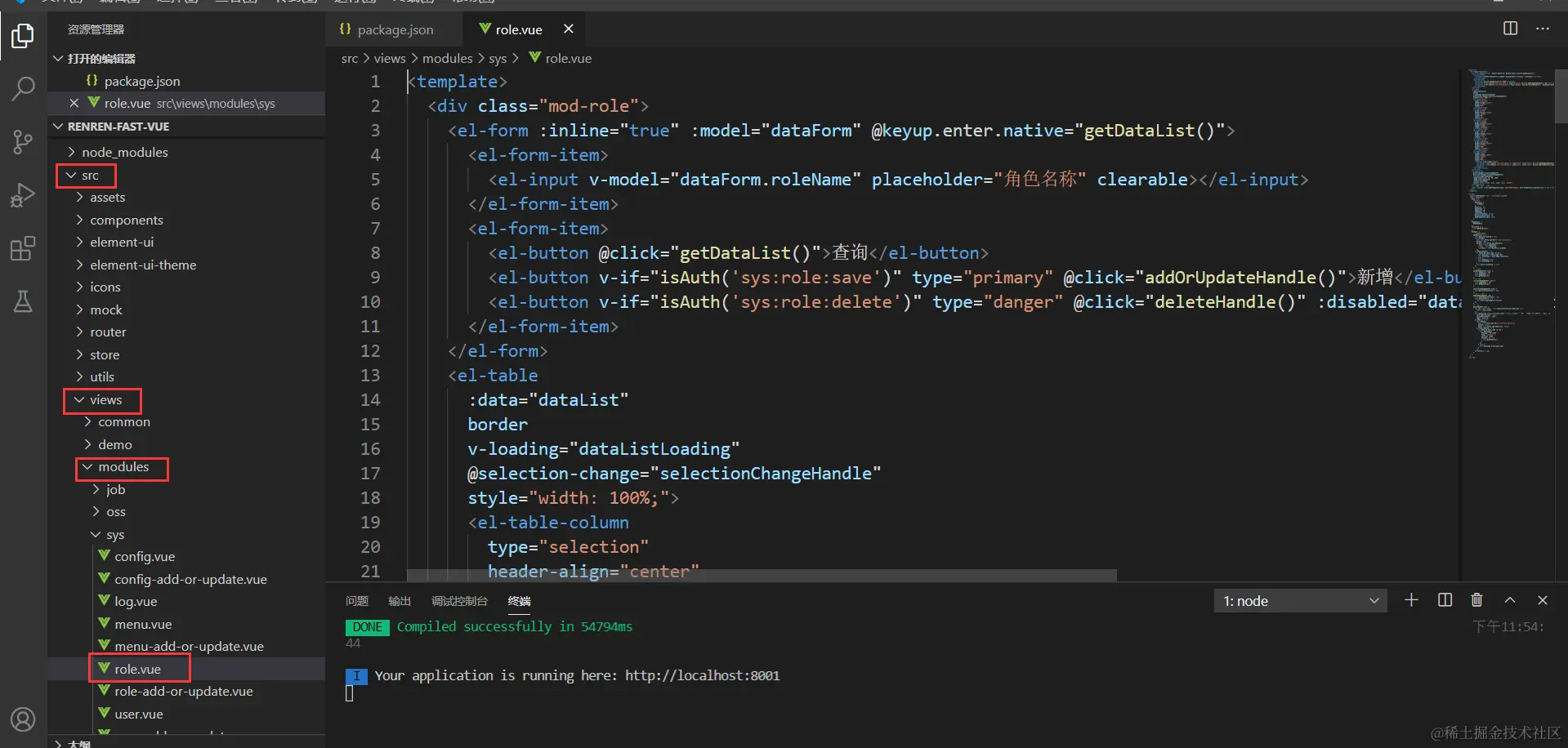Open the '1: node' terminal dropdown

click(x=1300, y=601)
